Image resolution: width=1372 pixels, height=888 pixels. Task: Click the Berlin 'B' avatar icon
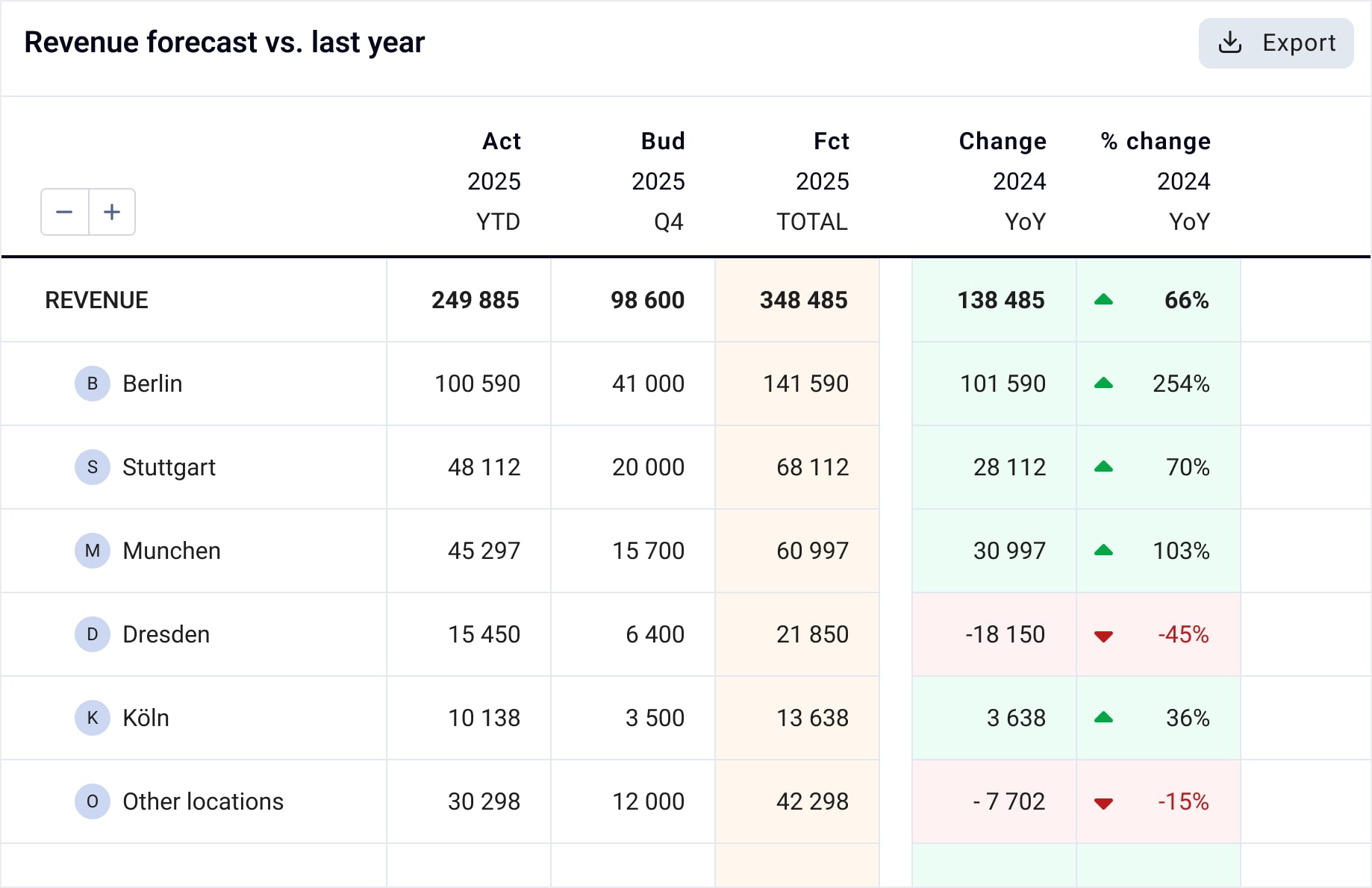tap(93, 384)
